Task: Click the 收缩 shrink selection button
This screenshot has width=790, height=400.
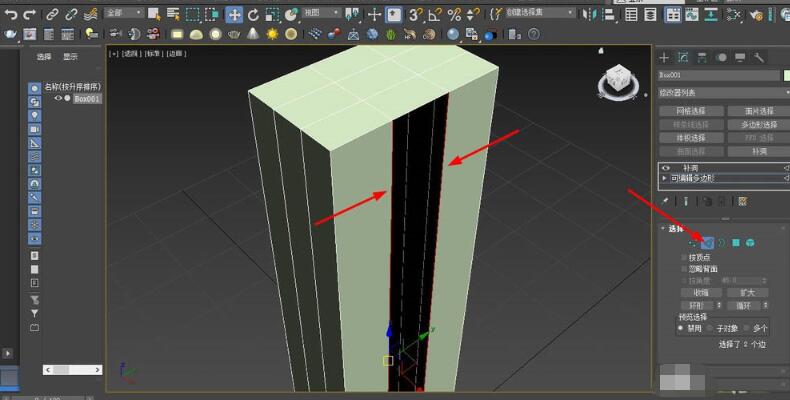Action: tap(701, 293)
